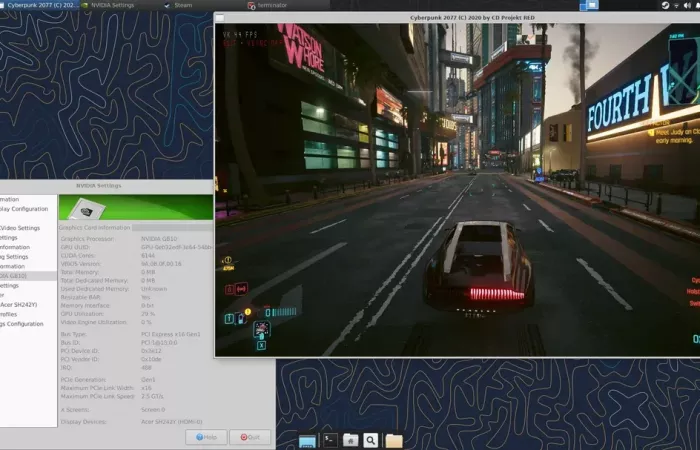The image size is (700, 450).
Task: Click the Quit button in NVIDIA Settings
Action: click(x=250, y=437)
